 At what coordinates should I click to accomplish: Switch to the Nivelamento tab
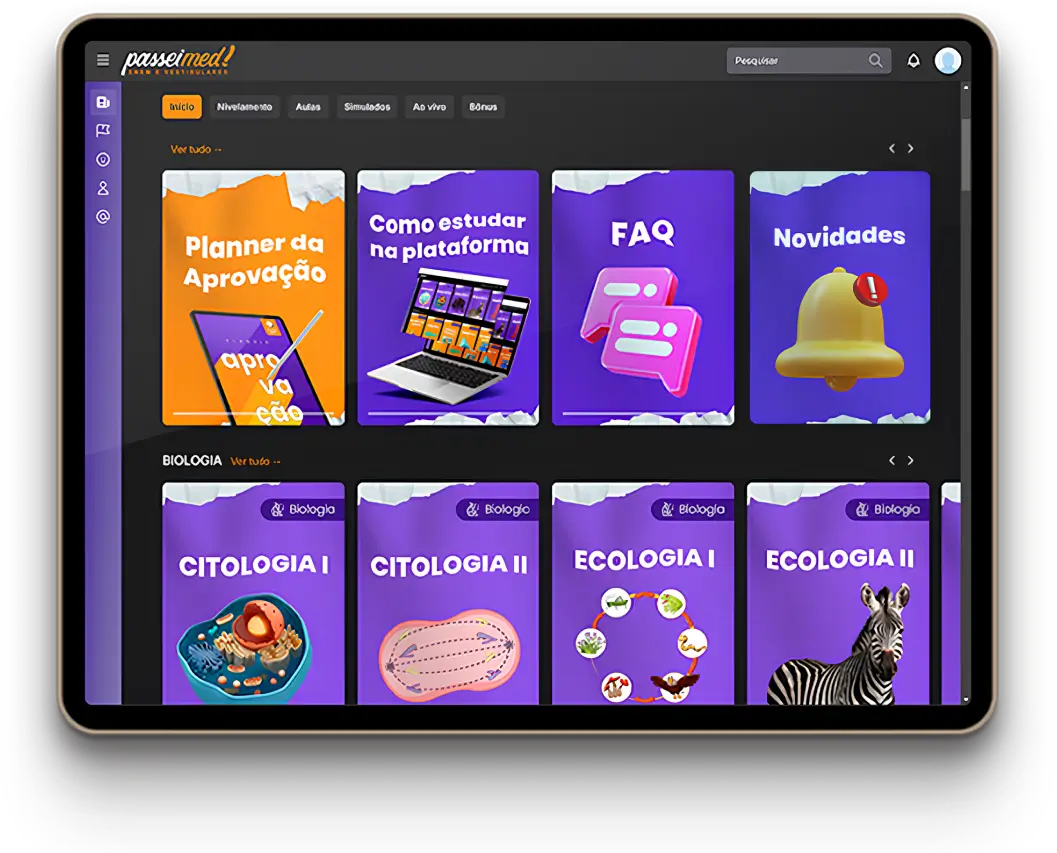(x=244, y=107)
